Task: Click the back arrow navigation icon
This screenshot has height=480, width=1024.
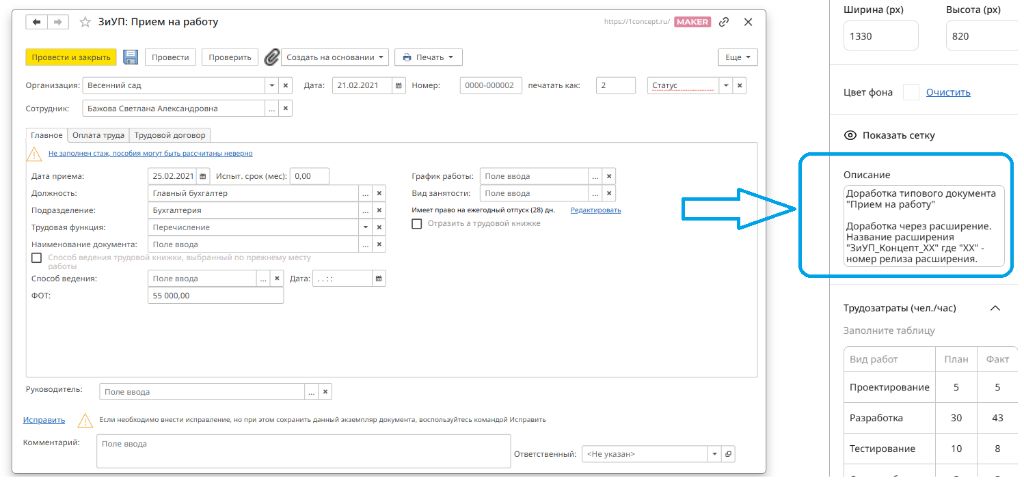Action: [37, 21]
